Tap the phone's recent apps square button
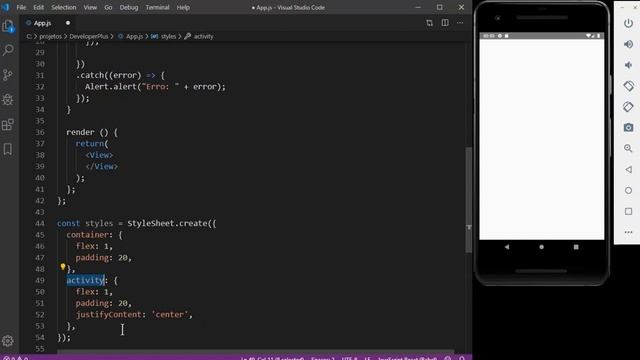This screenshot has width=640, height=360. coord(576,247)
